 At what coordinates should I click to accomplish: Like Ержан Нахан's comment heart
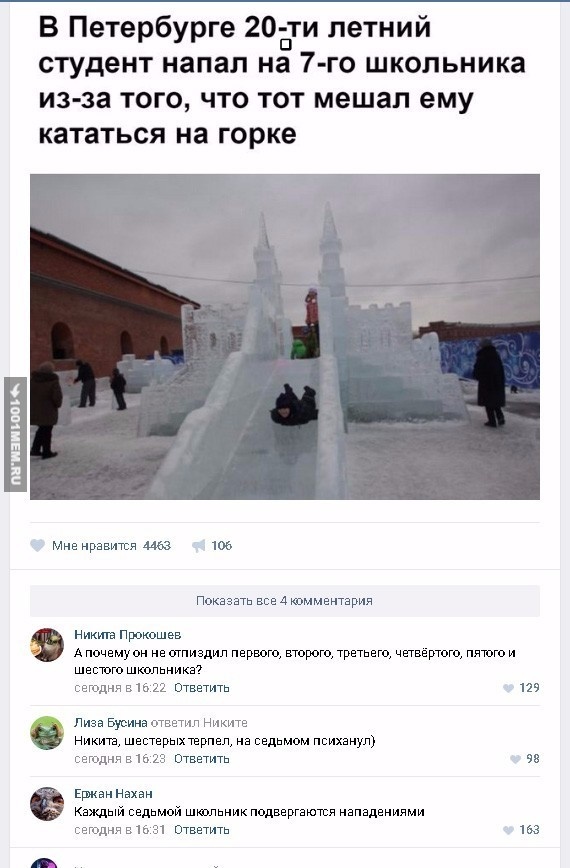click(x=508, y=830)
